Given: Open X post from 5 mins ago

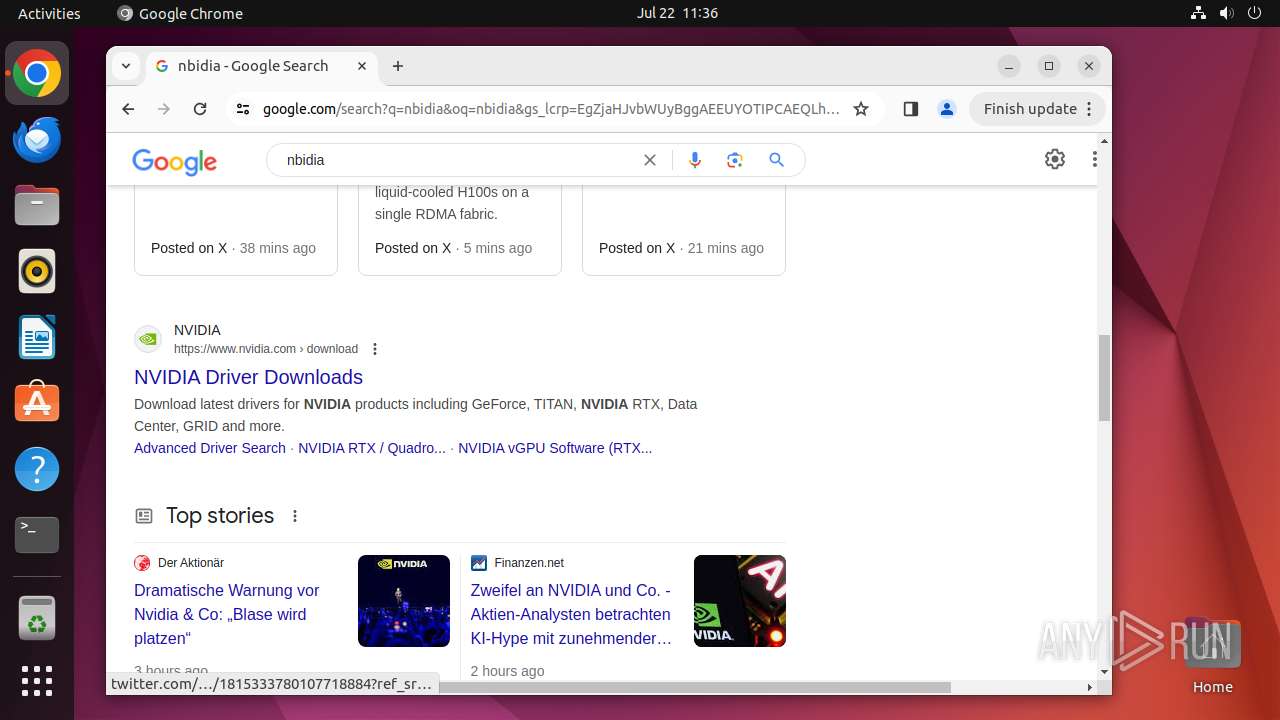Looking at the screenshot, I should (x=460, y=228).
